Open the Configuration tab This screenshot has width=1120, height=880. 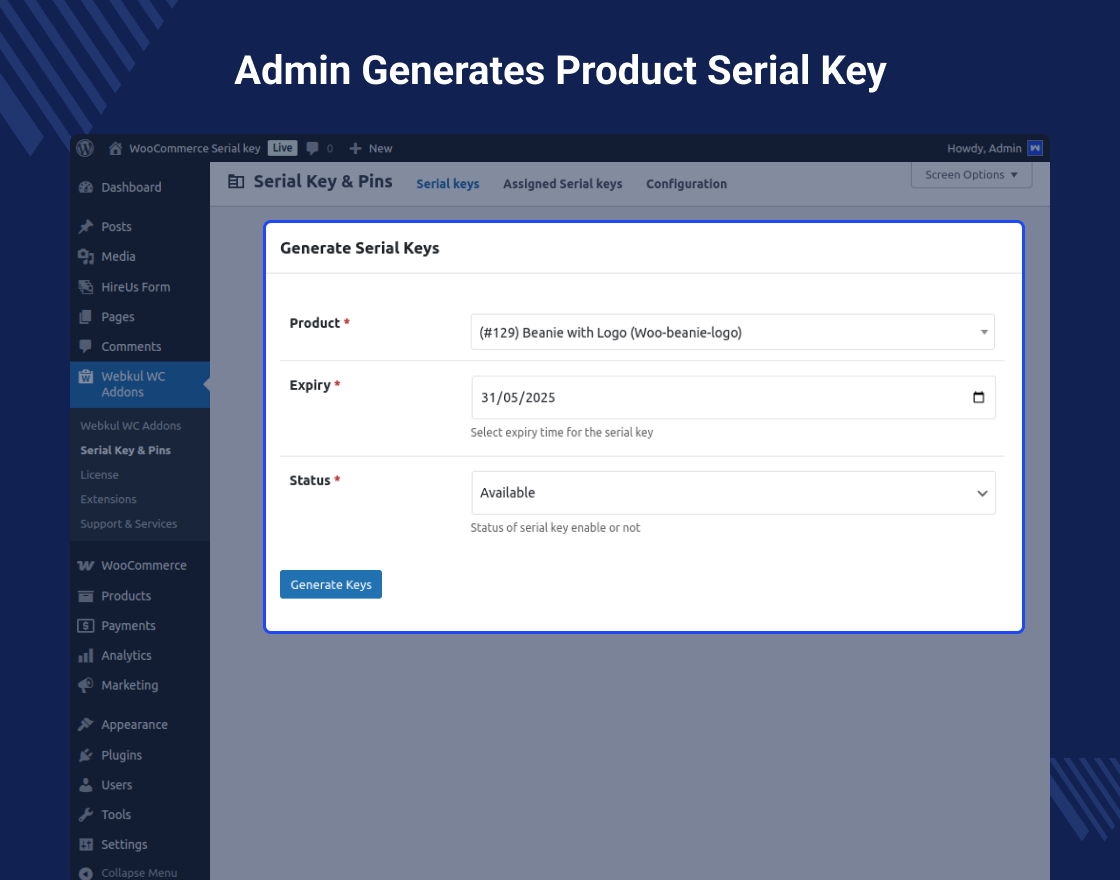click(686, 184)
